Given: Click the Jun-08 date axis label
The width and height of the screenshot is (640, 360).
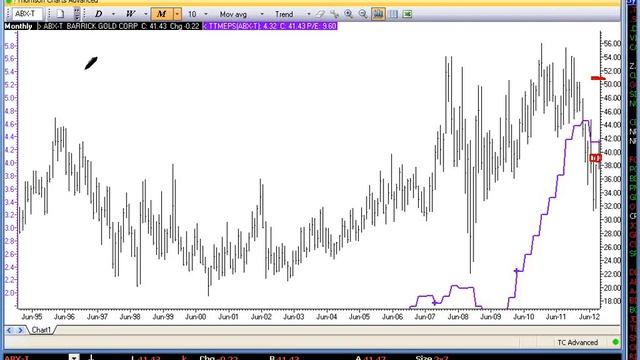Looking at the screenshot, I should pyautogui.click(x=458, y=317).
